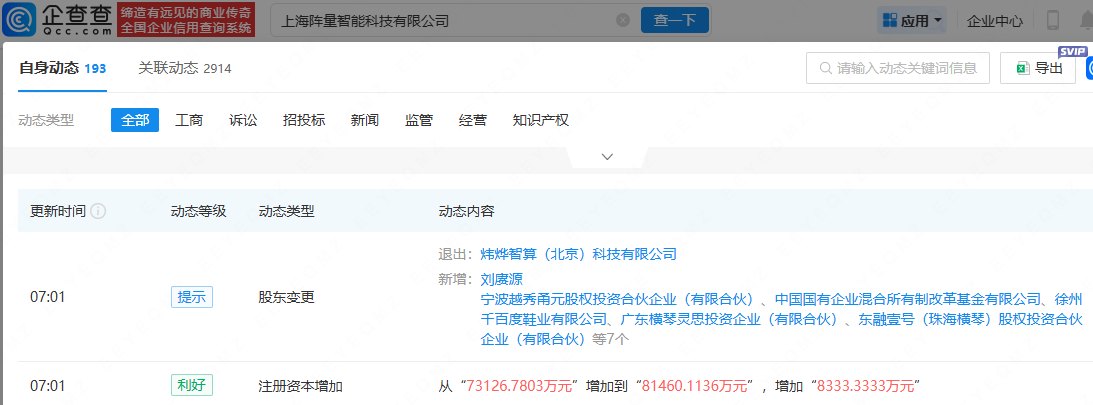Click the blue icon right of 导出

pos(1088,68)
